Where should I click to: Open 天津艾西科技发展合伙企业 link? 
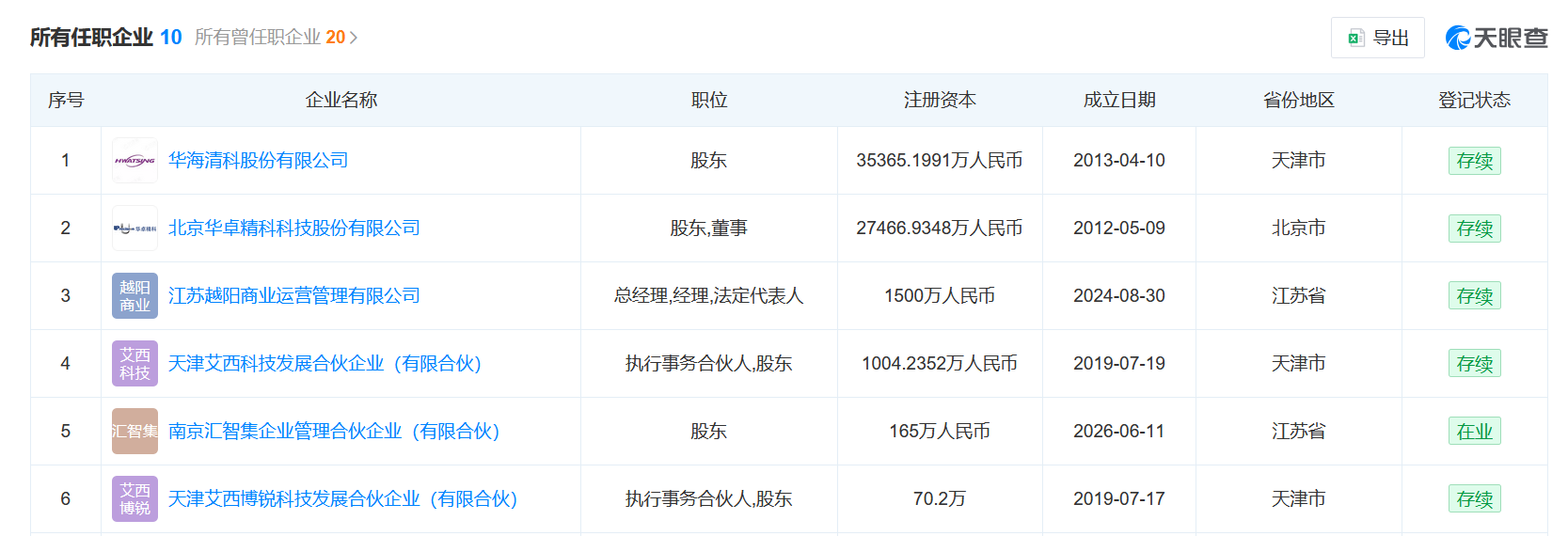pyautogui.click(x=325, y=364)
